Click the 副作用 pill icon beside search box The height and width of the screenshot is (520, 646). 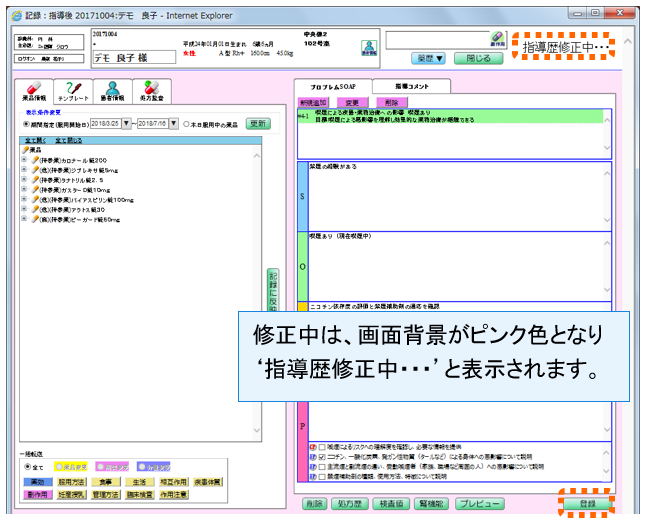tap(497, 39)
